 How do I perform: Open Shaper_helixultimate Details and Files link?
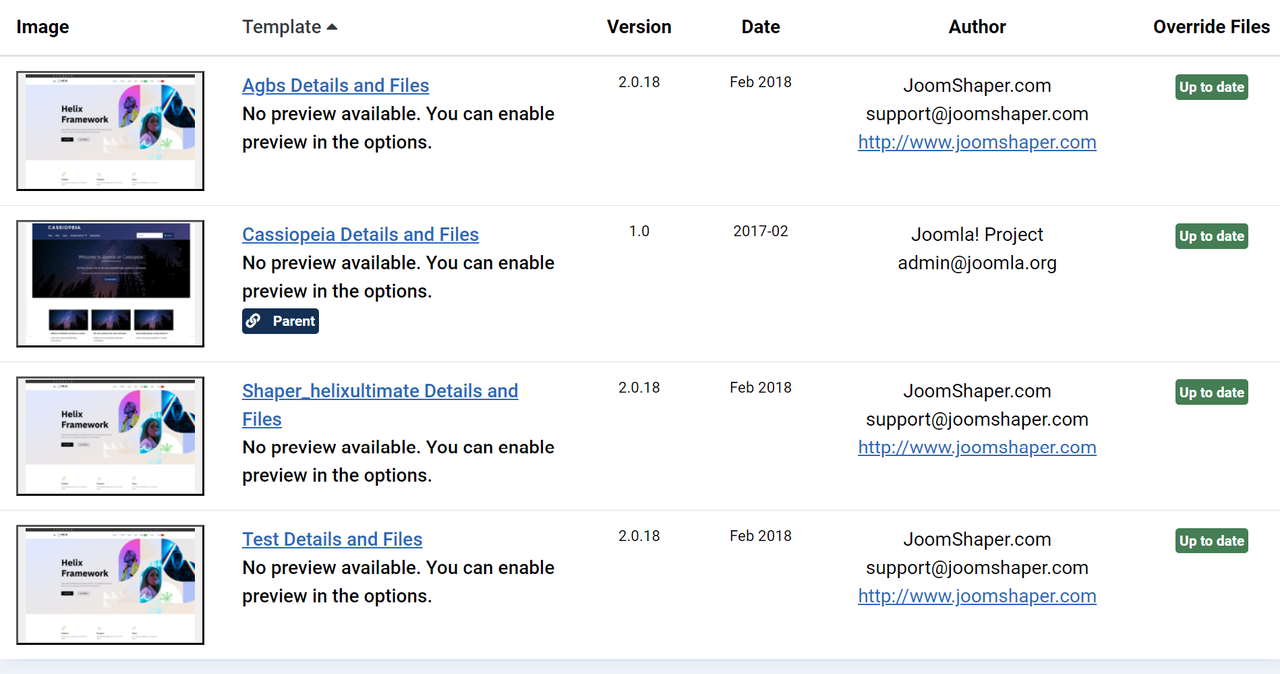pyautogui.click(x=380, y=391)
